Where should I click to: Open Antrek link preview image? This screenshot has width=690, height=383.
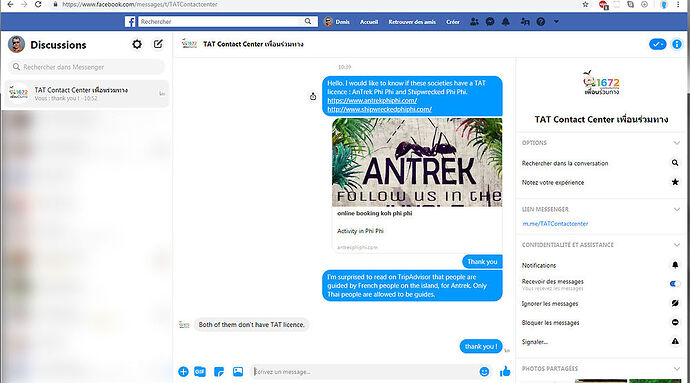[x=417, y=162]
